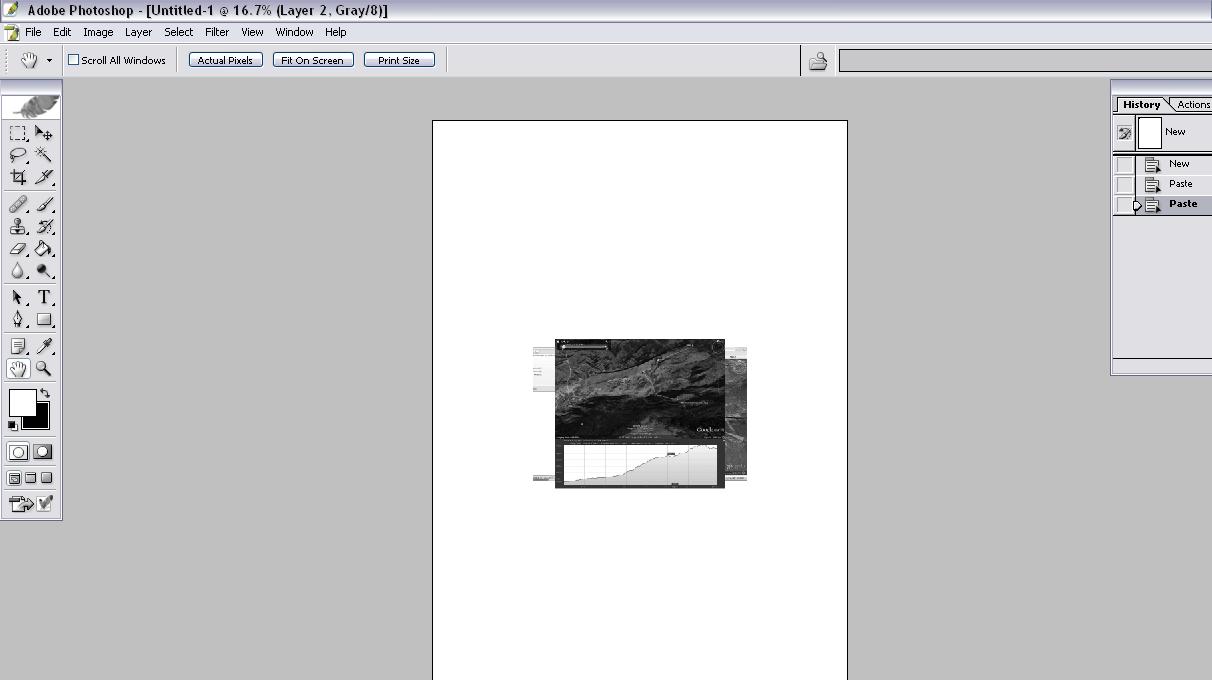
Task: Swap foreground and background colors arrow
Action: pos(44,393)
